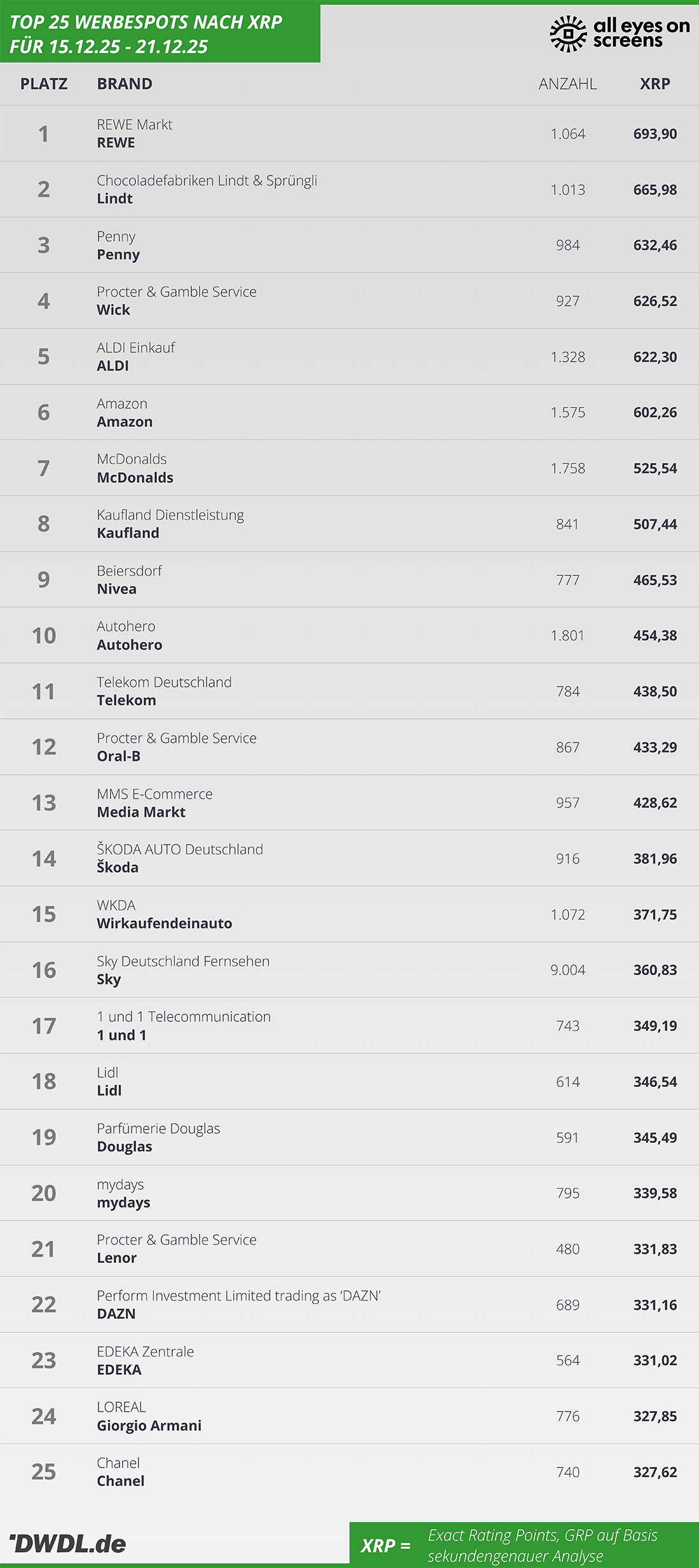Select the Autohero bold brand name
The image size is (699, 1568).
click(x=130, y=645)
